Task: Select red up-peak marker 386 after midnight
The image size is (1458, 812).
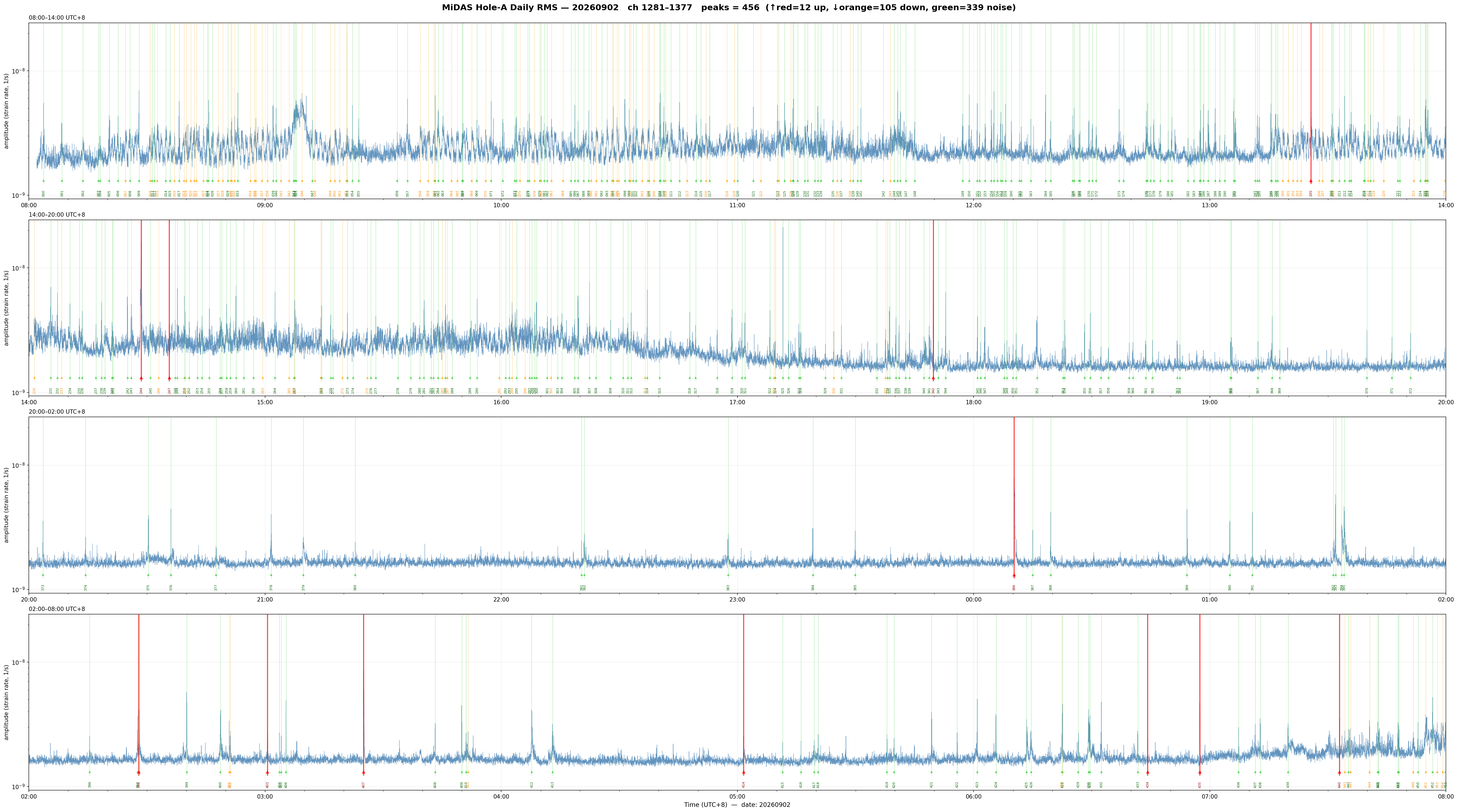Action: pos(1014,575)
